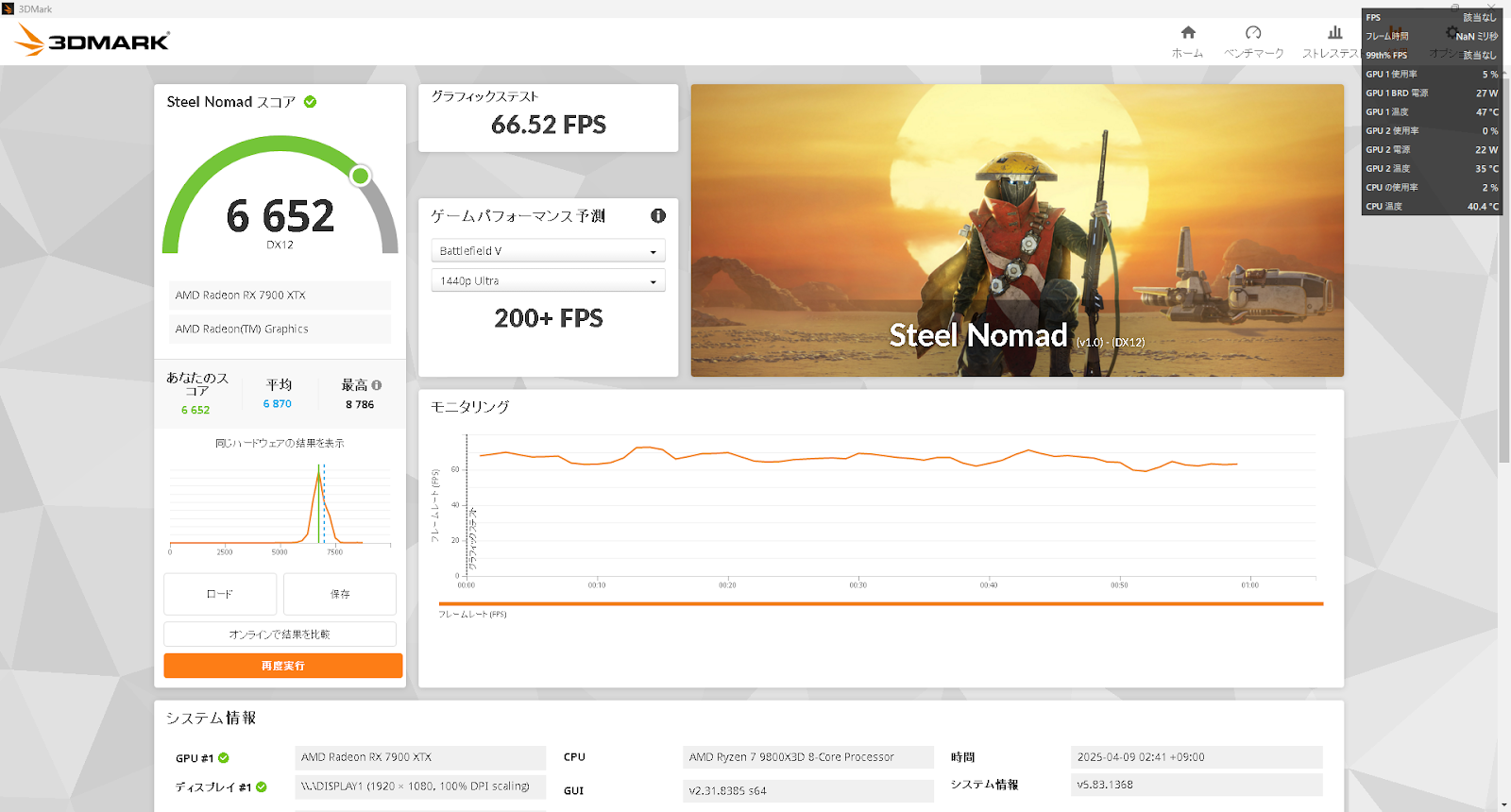The image size is (1511, 812).
Task: Click the 00:50 marker on monitoring timeline
Action: [1119, 585]
